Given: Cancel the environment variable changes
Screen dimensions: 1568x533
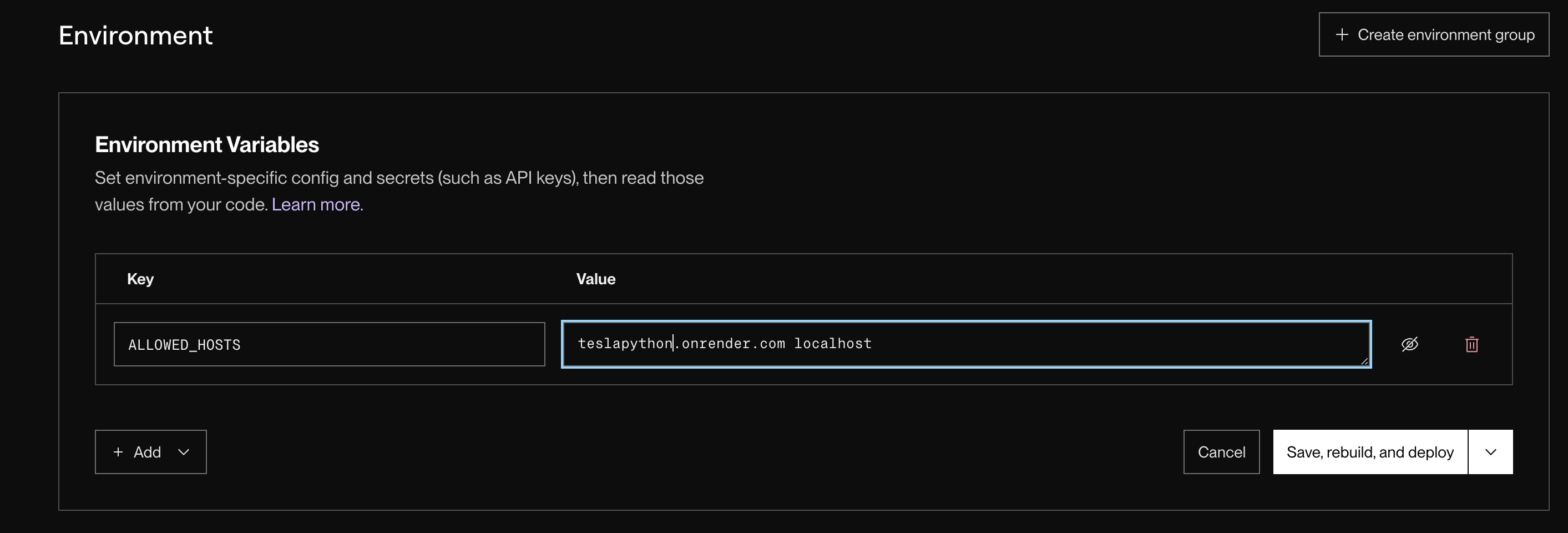Looking at the screenshot, I should (x=1221, y=452).
